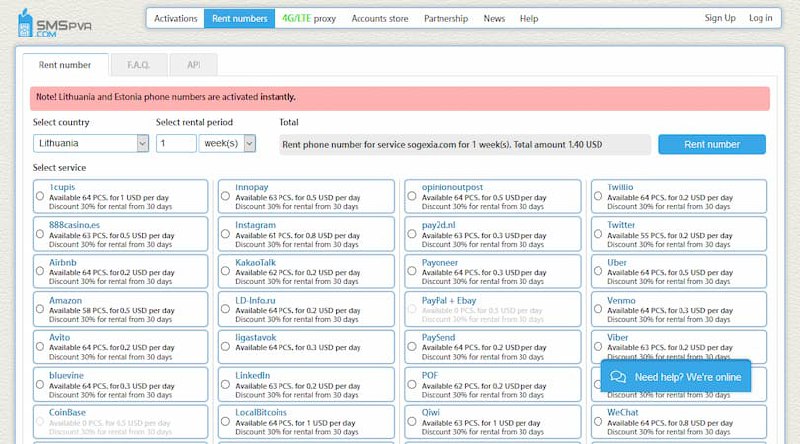Select the Twitter service radio button
Viewport: 800px width, 444px height.
597,234
